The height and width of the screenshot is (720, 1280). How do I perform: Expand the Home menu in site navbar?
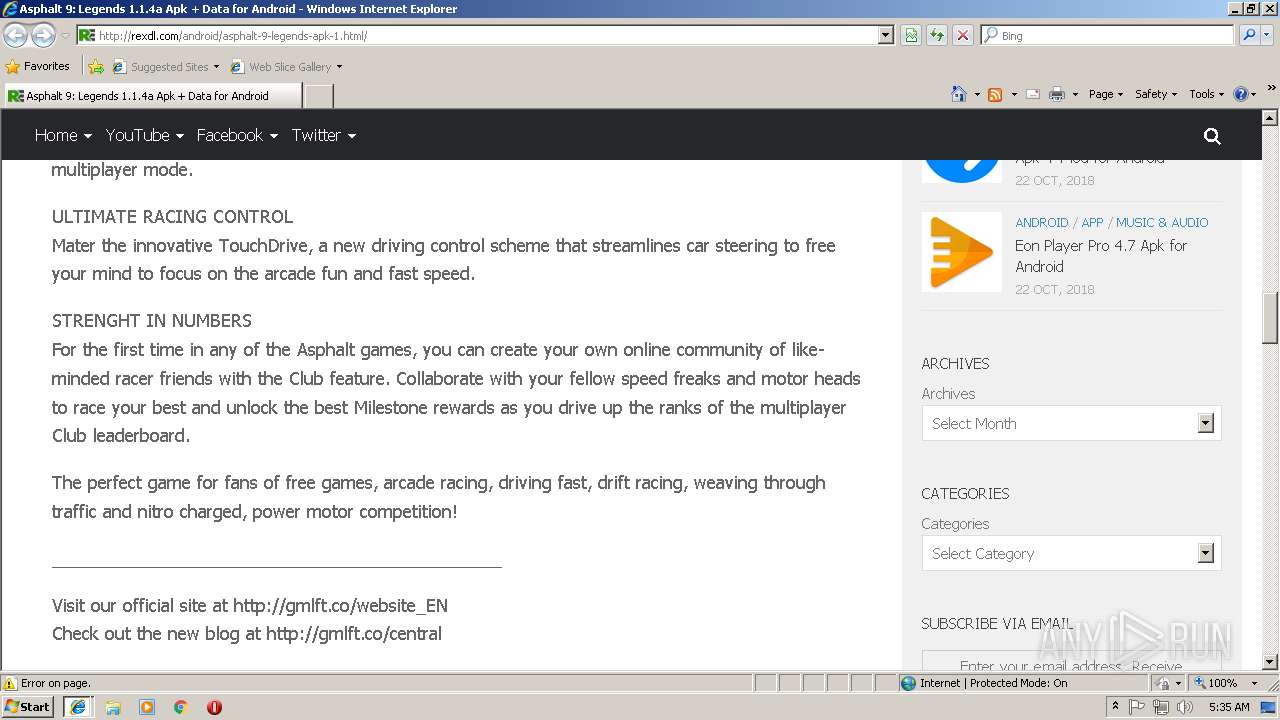pyautogui.click(x=63, y=135)
